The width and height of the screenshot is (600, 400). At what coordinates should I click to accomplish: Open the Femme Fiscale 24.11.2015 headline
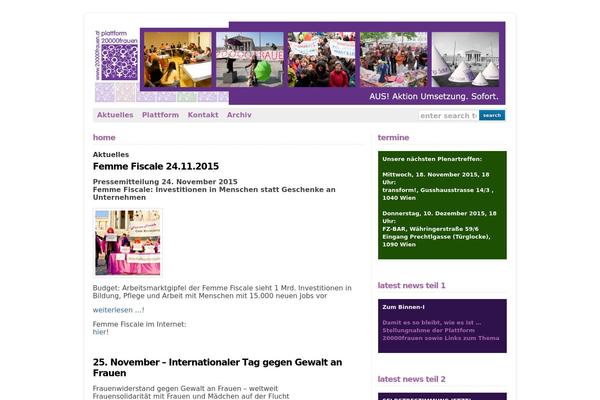click(x=156, y=167)
